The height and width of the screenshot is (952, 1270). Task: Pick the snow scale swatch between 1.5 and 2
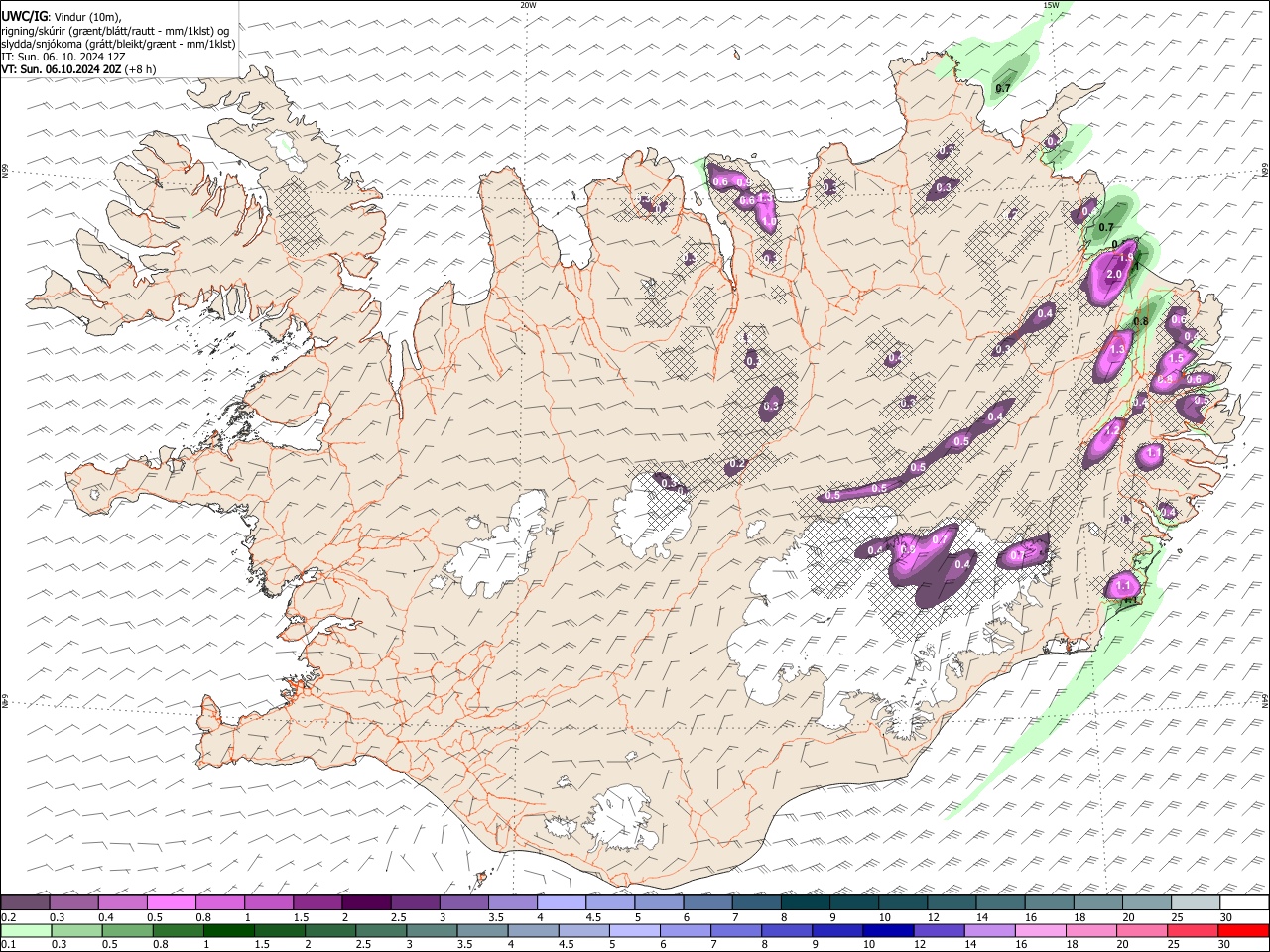317,903
